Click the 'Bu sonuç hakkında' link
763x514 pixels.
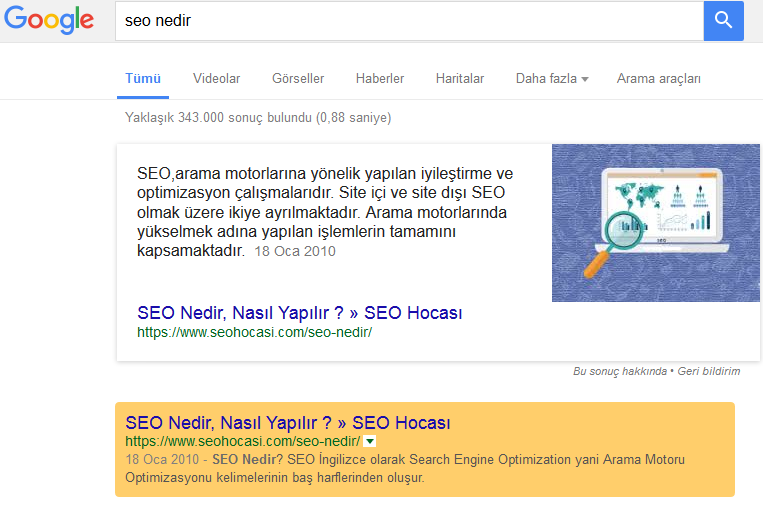(619, 371)
